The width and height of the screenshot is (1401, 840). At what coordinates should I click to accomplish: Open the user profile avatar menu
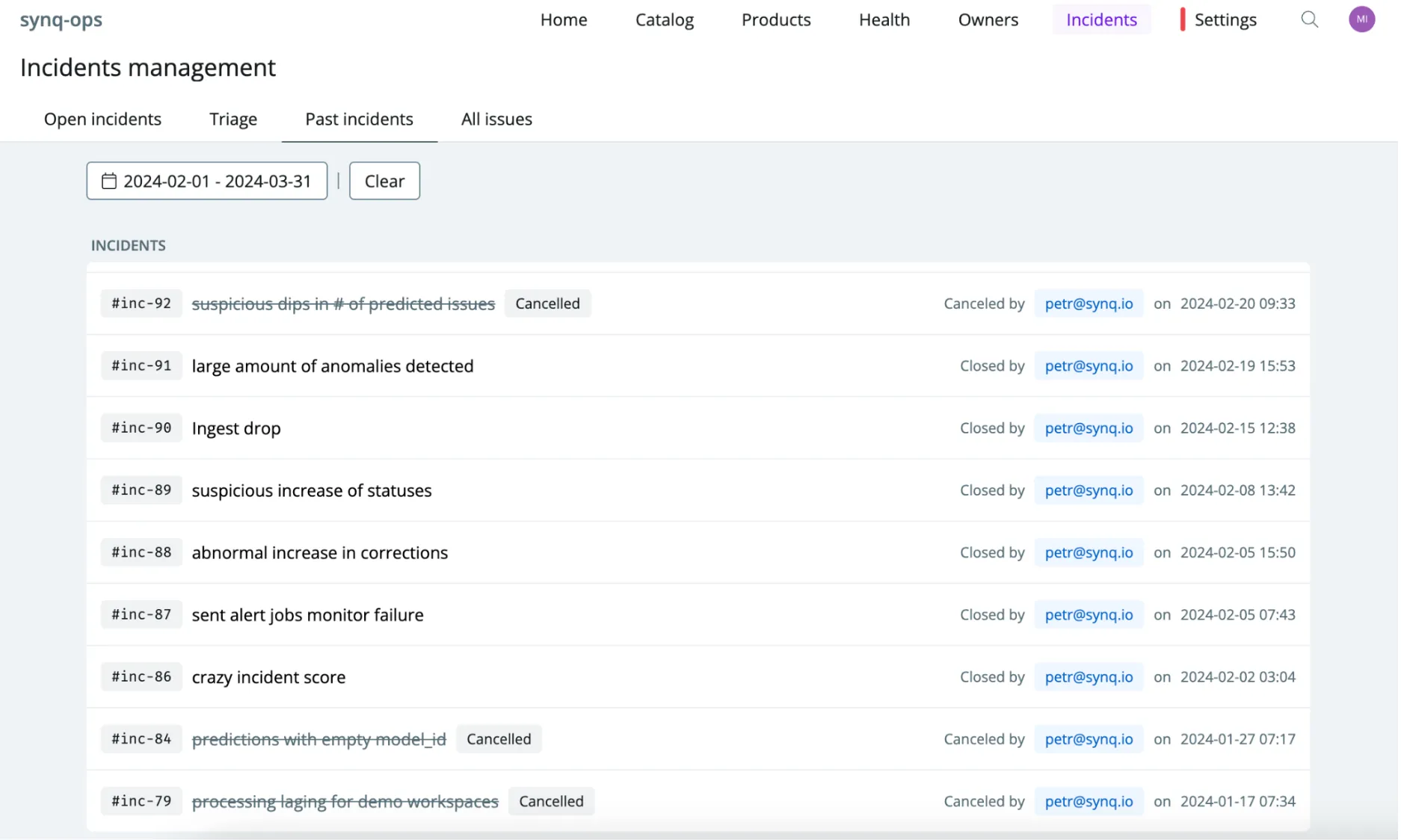tap(1362, 19)
